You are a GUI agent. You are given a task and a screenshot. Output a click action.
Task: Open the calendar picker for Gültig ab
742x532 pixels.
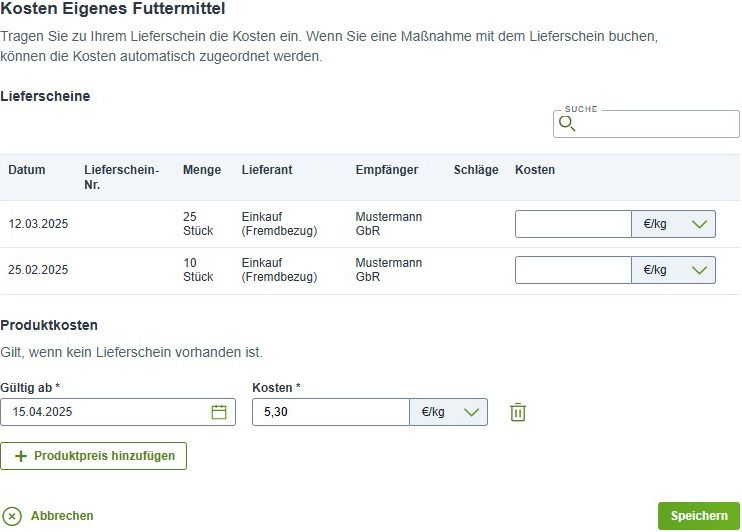(219, 412)
